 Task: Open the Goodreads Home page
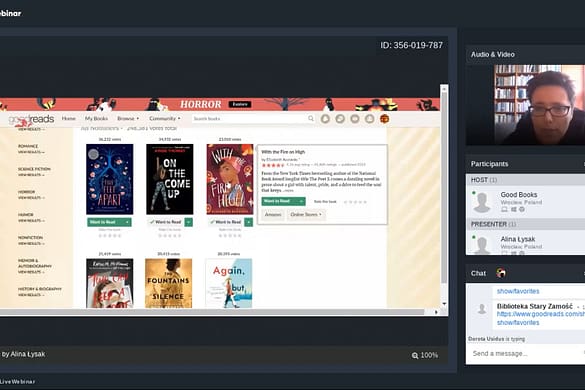coord(69,118)
